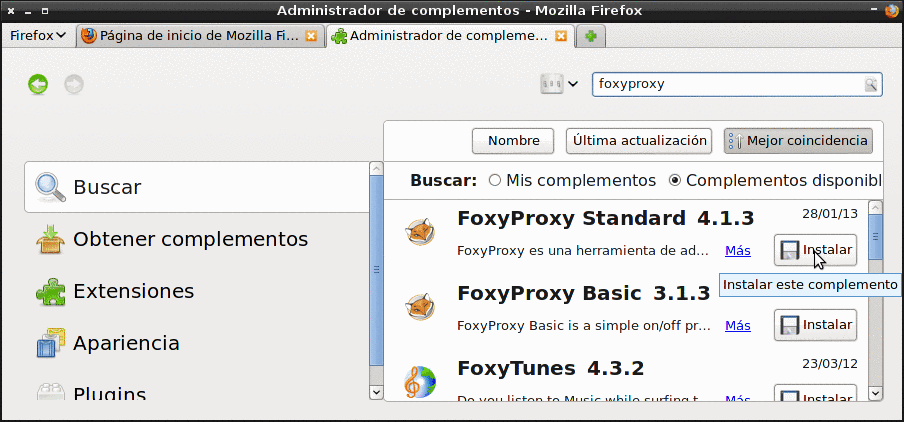This screenshot has height=422, width=904.
Task: Open the Firefox menu button
Action: click(38, 36)
